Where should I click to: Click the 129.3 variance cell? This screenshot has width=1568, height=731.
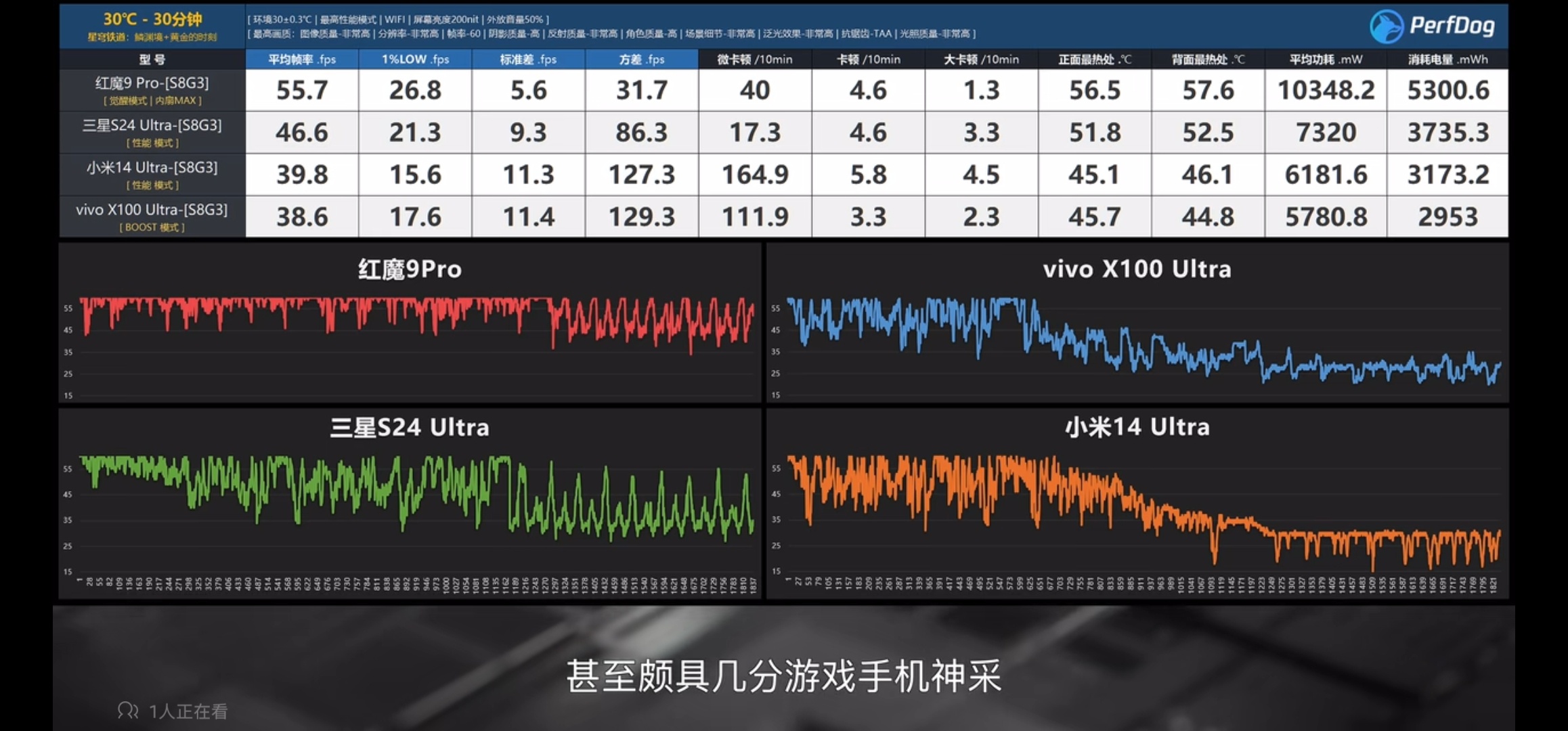pyautogui.click(x=642, y=217)
